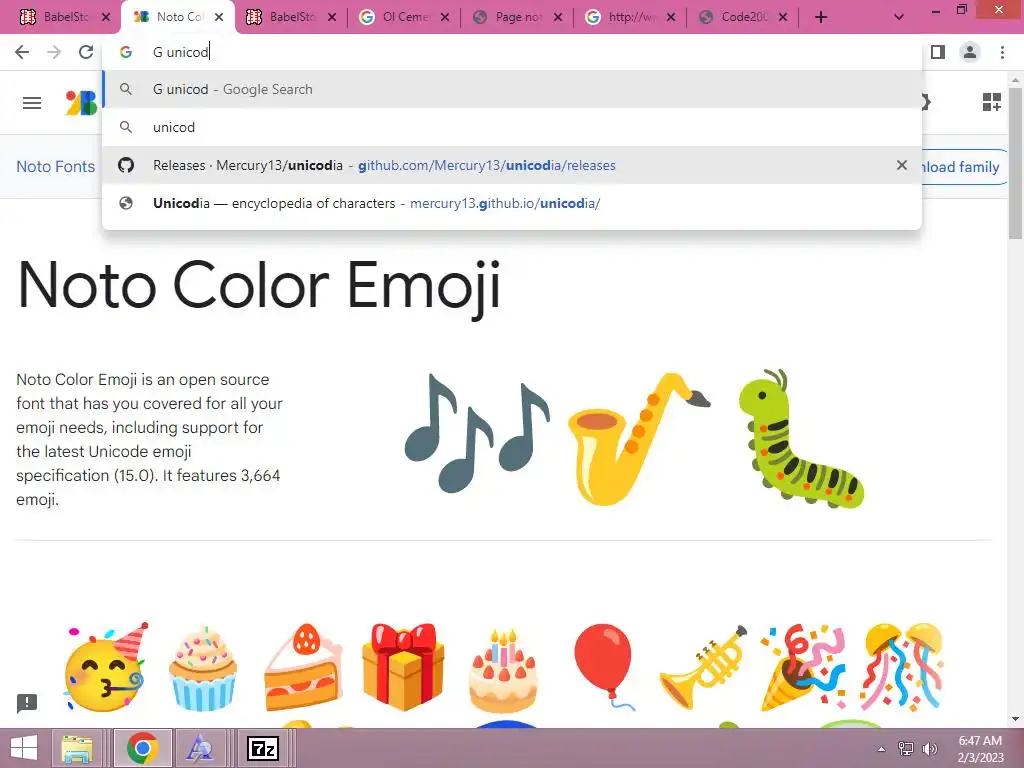This screenshot has width=1024, height=768.
Task: Click the wrapped gift emoji
Action: point(403,667)
